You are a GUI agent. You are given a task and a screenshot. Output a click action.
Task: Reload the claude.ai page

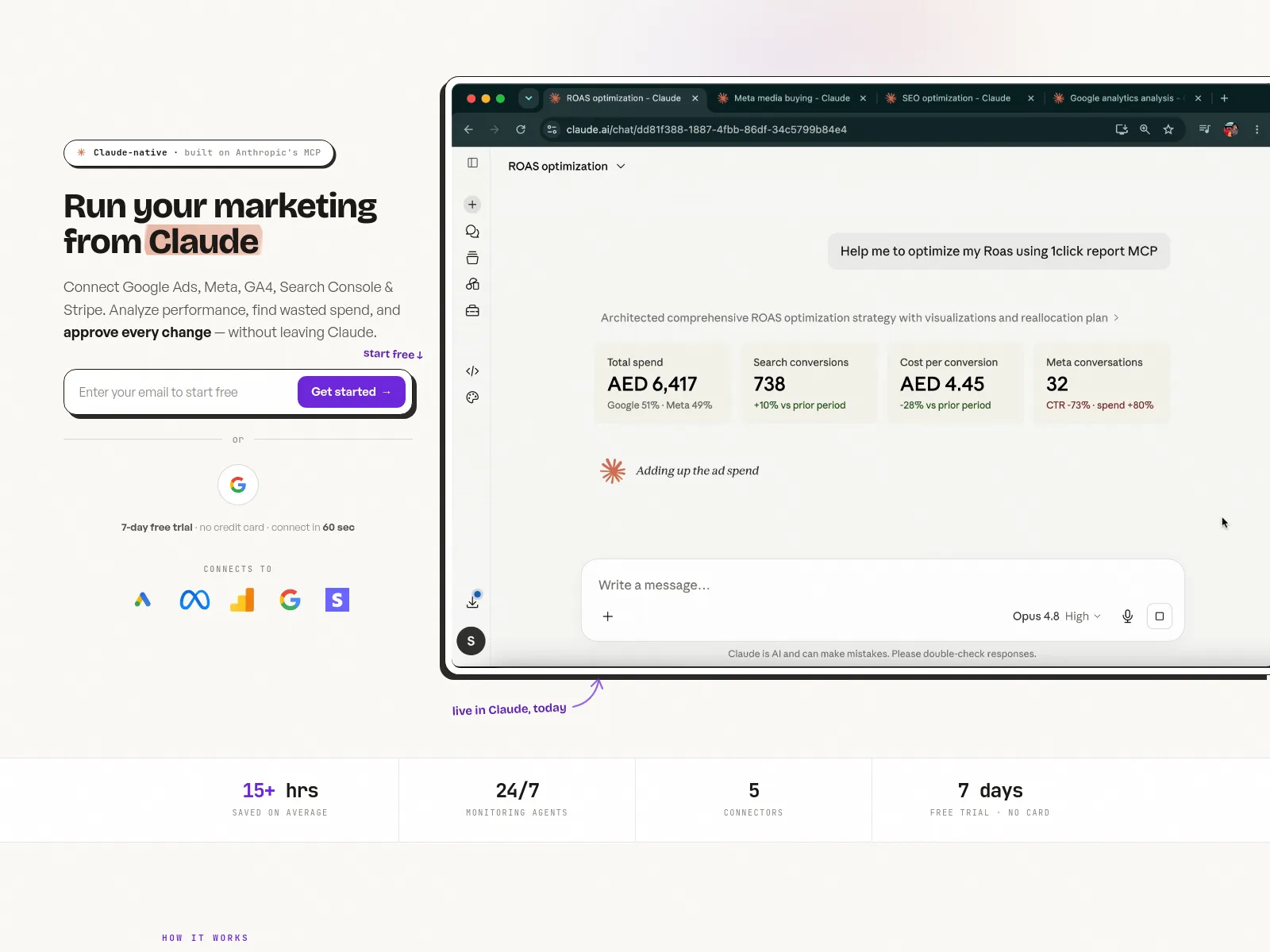pos(521,129)
